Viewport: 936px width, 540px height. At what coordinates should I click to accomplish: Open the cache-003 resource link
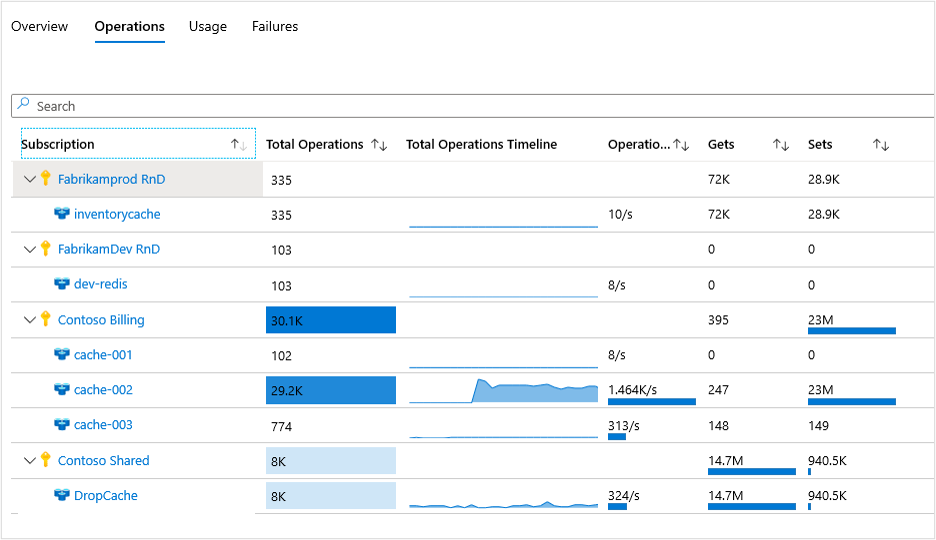click(x=103, y=425)
